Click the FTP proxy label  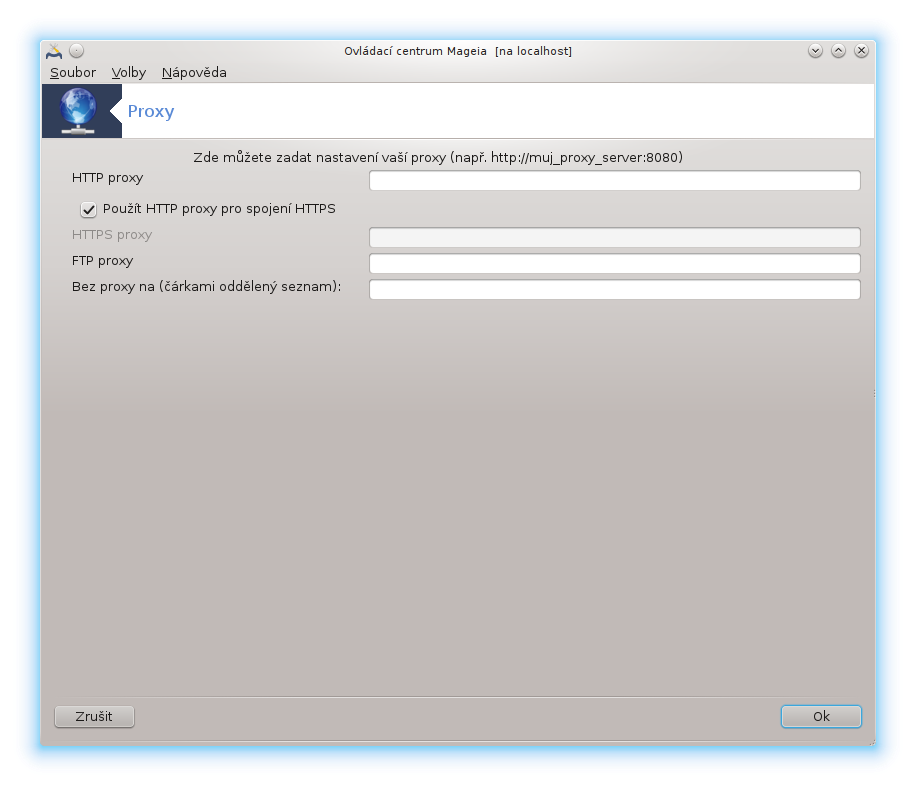coord(102,261)
